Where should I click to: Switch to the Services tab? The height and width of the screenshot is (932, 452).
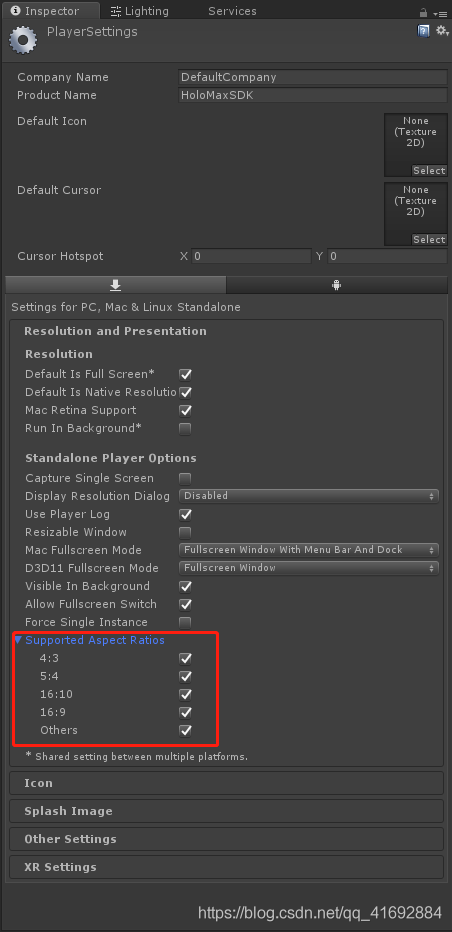coord(232,11)
